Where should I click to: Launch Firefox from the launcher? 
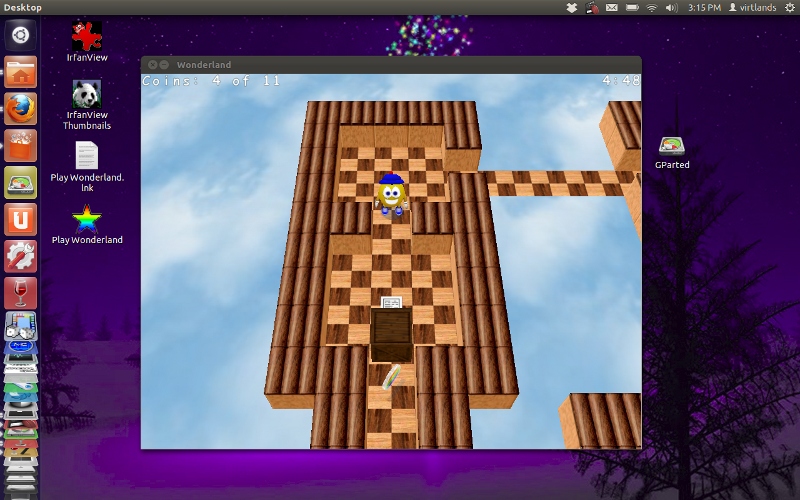pos(20,109)
